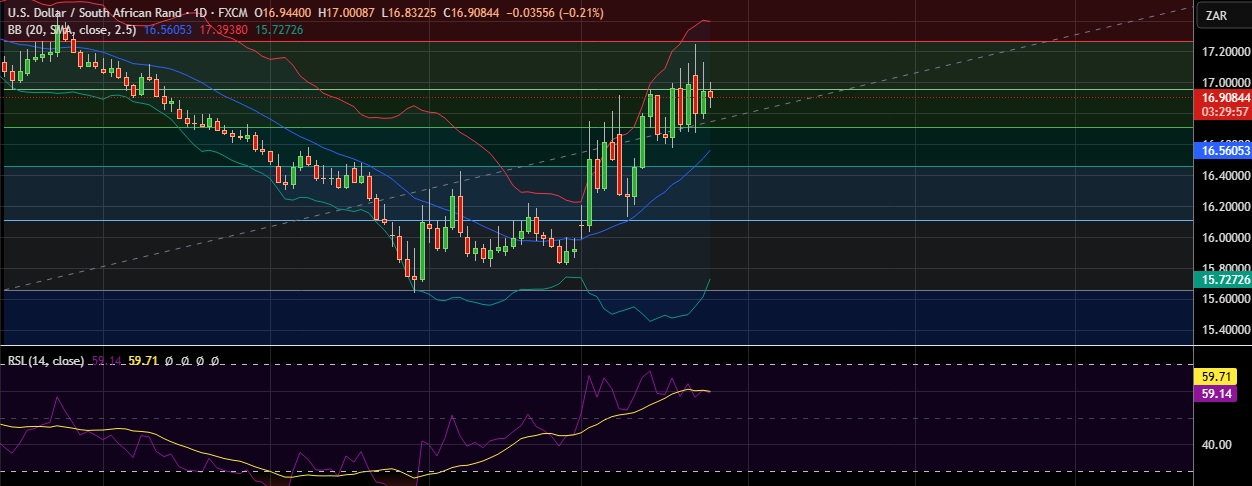
Task: Select the close value C16.90844
Action: 471,14
